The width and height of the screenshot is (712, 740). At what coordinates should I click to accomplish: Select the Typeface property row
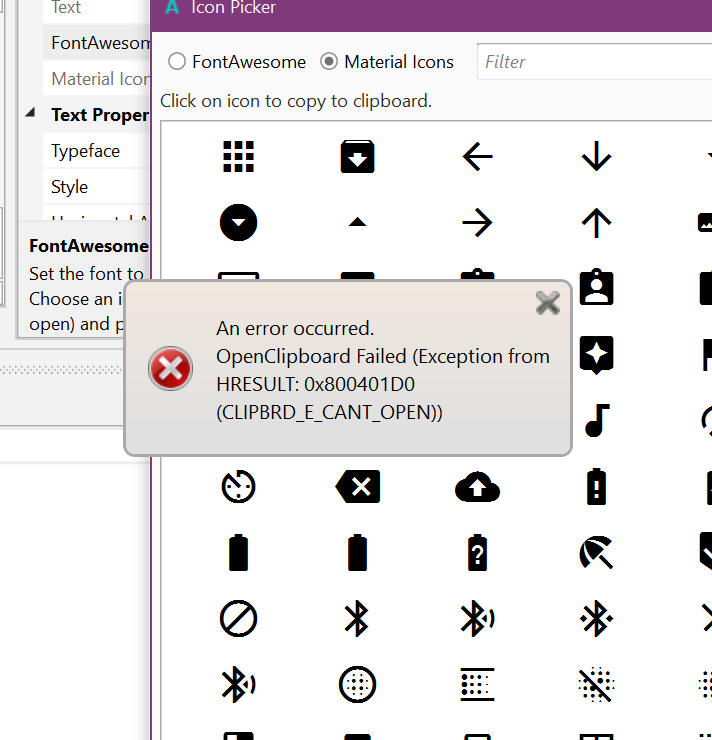[96, 151]
